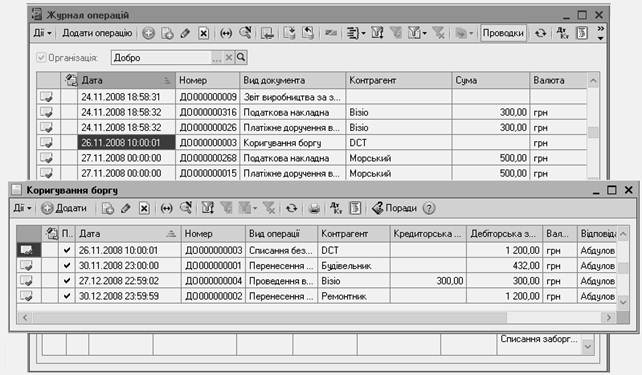Click the refresh icon in Журнал операцій toolbar
642x375 pixels.
(540, 33)
